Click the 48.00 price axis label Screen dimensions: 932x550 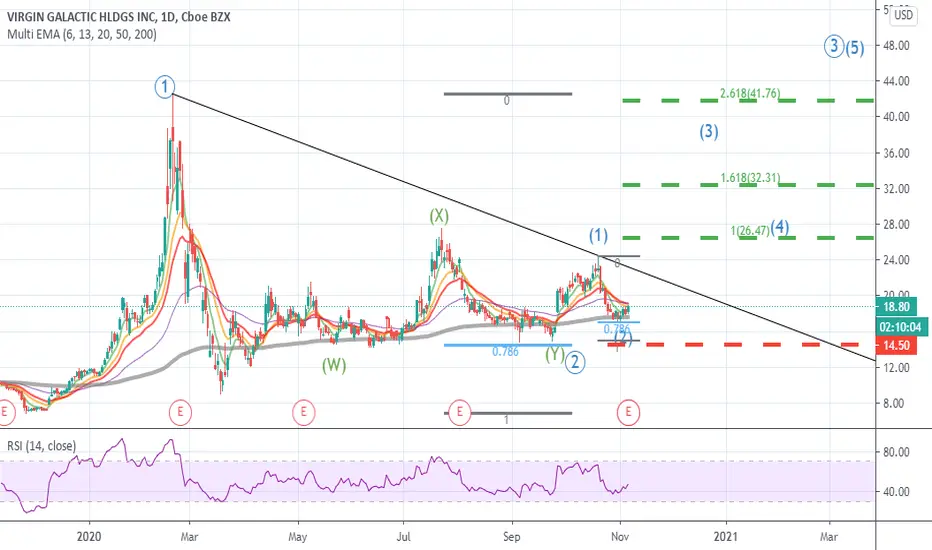tap(896, 46)
